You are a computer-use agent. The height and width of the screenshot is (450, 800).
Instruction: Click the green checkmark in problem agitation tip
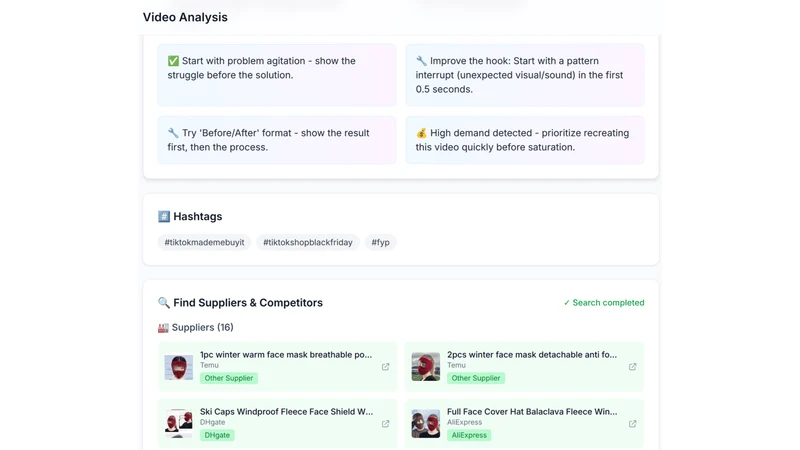click(x=173, y=61)
